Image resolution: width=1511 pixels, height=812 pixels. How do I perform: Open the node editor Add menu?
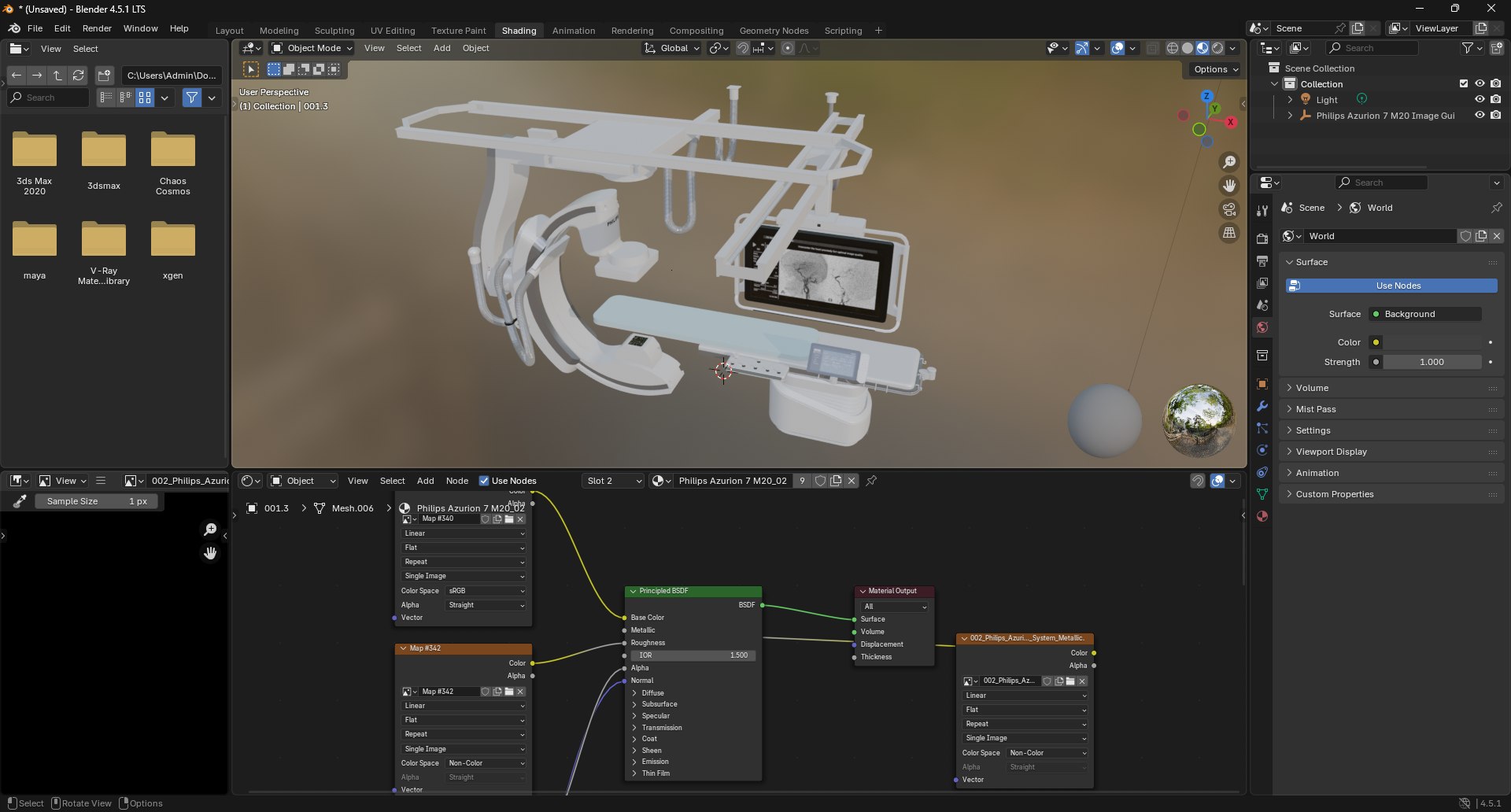tap(425, 481)
